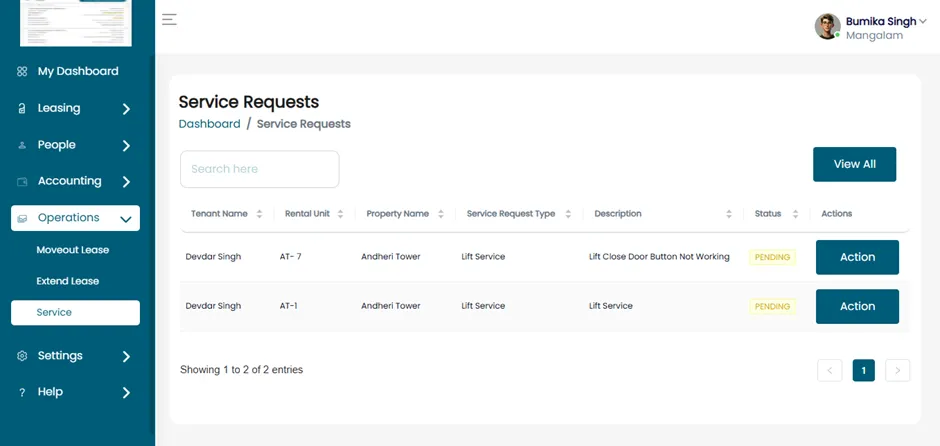Viewport: 940px width, 446px height.
Task: Click 'Lift Close Door Button Not Working' description
Action: [x=659, y=257]
